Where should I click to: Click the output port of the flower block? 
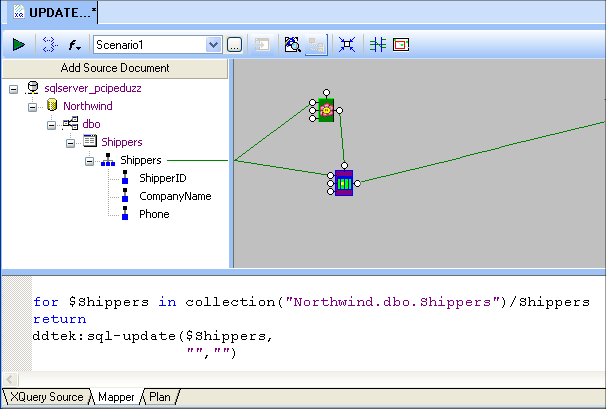coord(339,111)
